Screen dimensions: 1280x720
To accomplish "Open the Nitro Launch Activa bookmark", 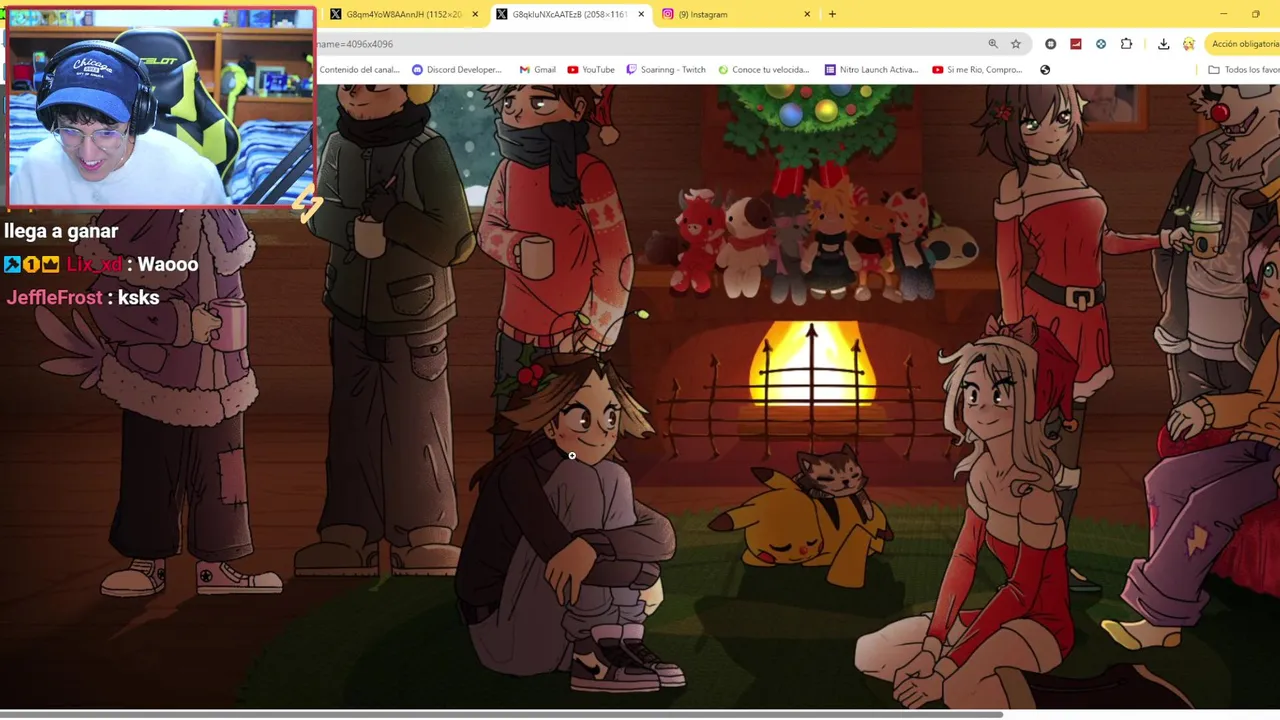I will pyautogui.click(x=871, y=70).
